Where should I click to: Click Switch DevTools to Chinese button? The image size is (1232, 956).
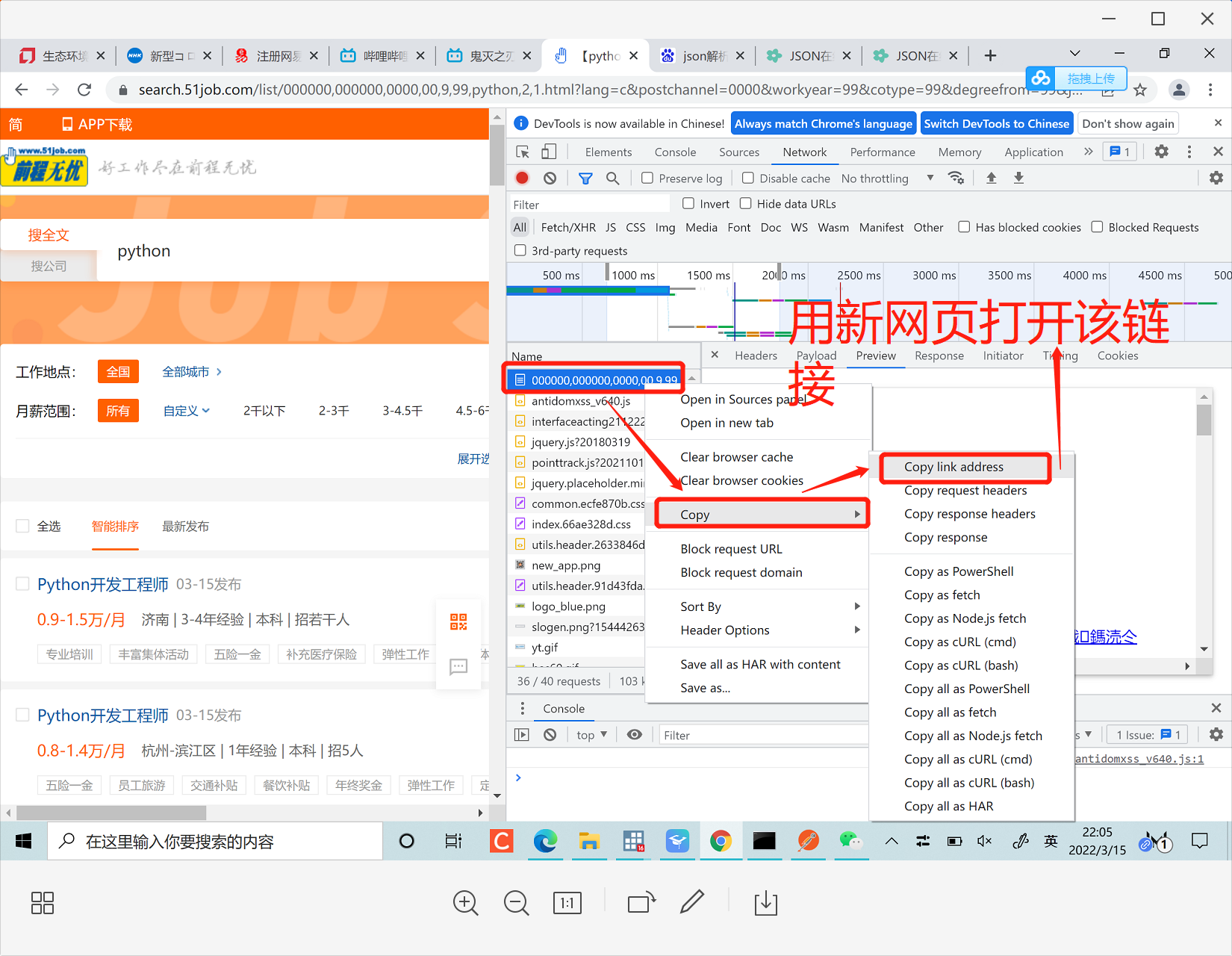[997, 123]
